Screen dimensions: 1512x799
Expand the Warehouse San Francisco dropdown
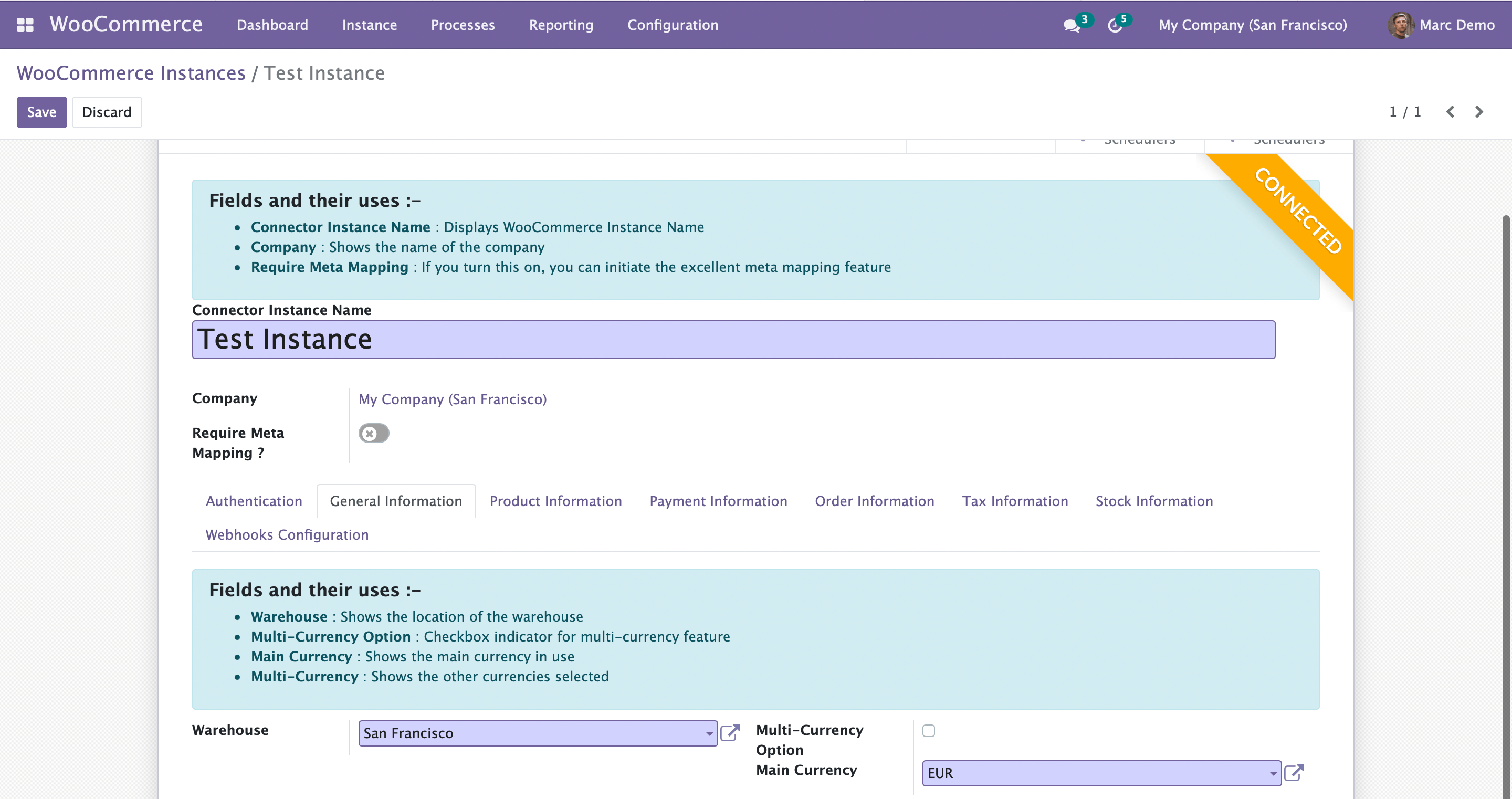(709, 733)
